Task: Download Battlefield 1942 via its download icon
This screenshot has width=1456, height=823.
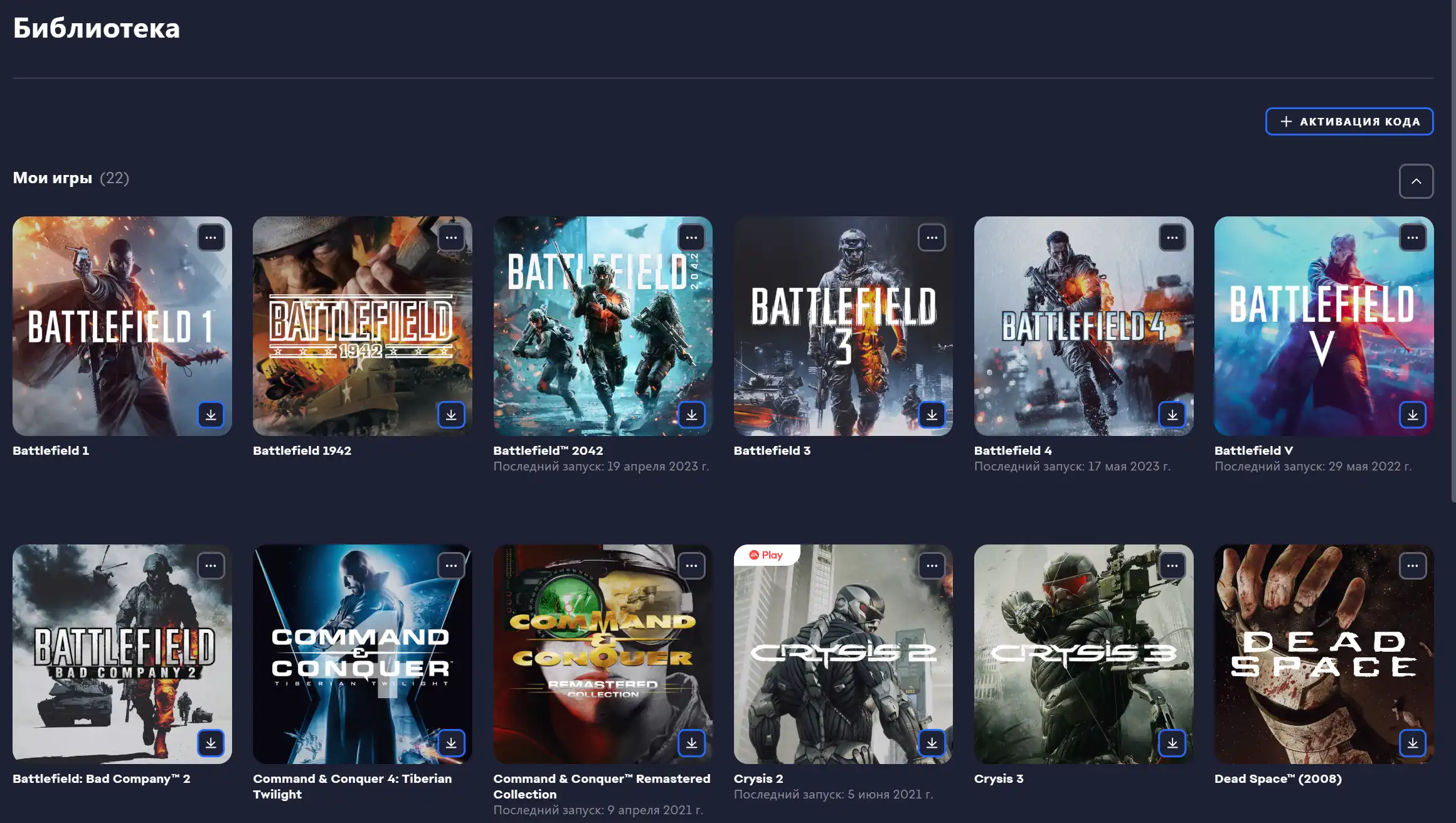Action: 451,415
